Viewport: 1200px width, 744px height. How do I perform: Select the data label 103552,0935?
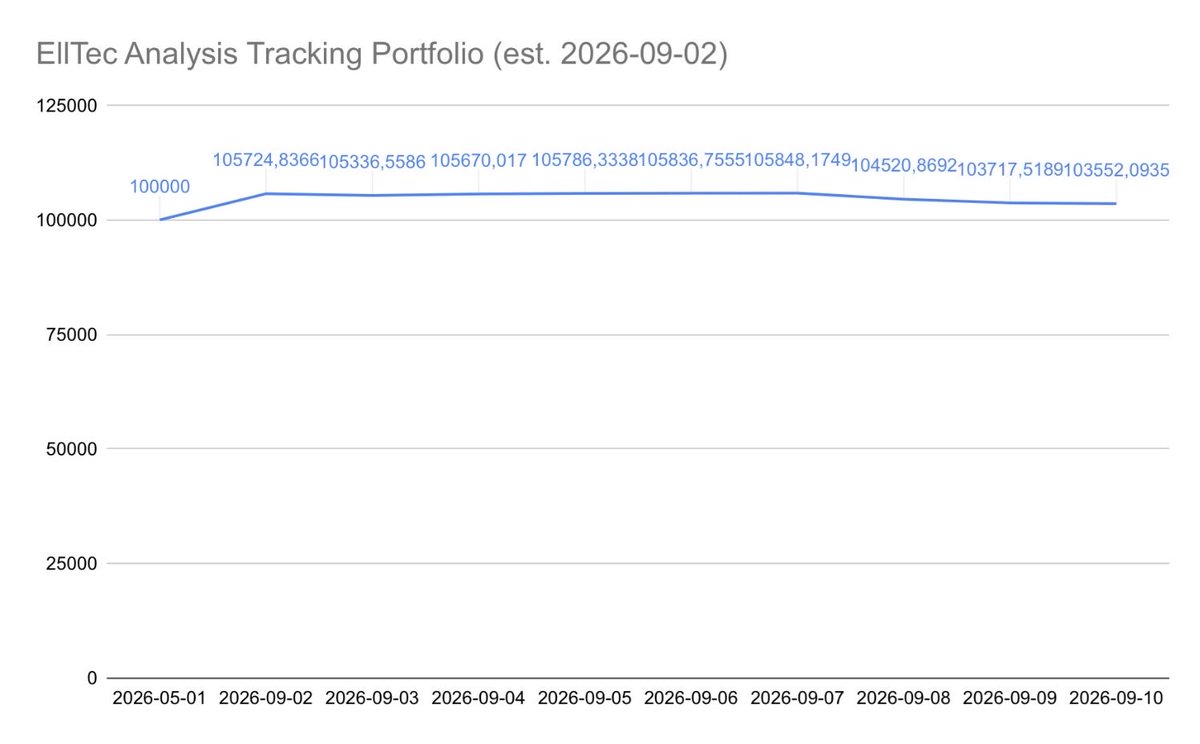(1116, 170)
